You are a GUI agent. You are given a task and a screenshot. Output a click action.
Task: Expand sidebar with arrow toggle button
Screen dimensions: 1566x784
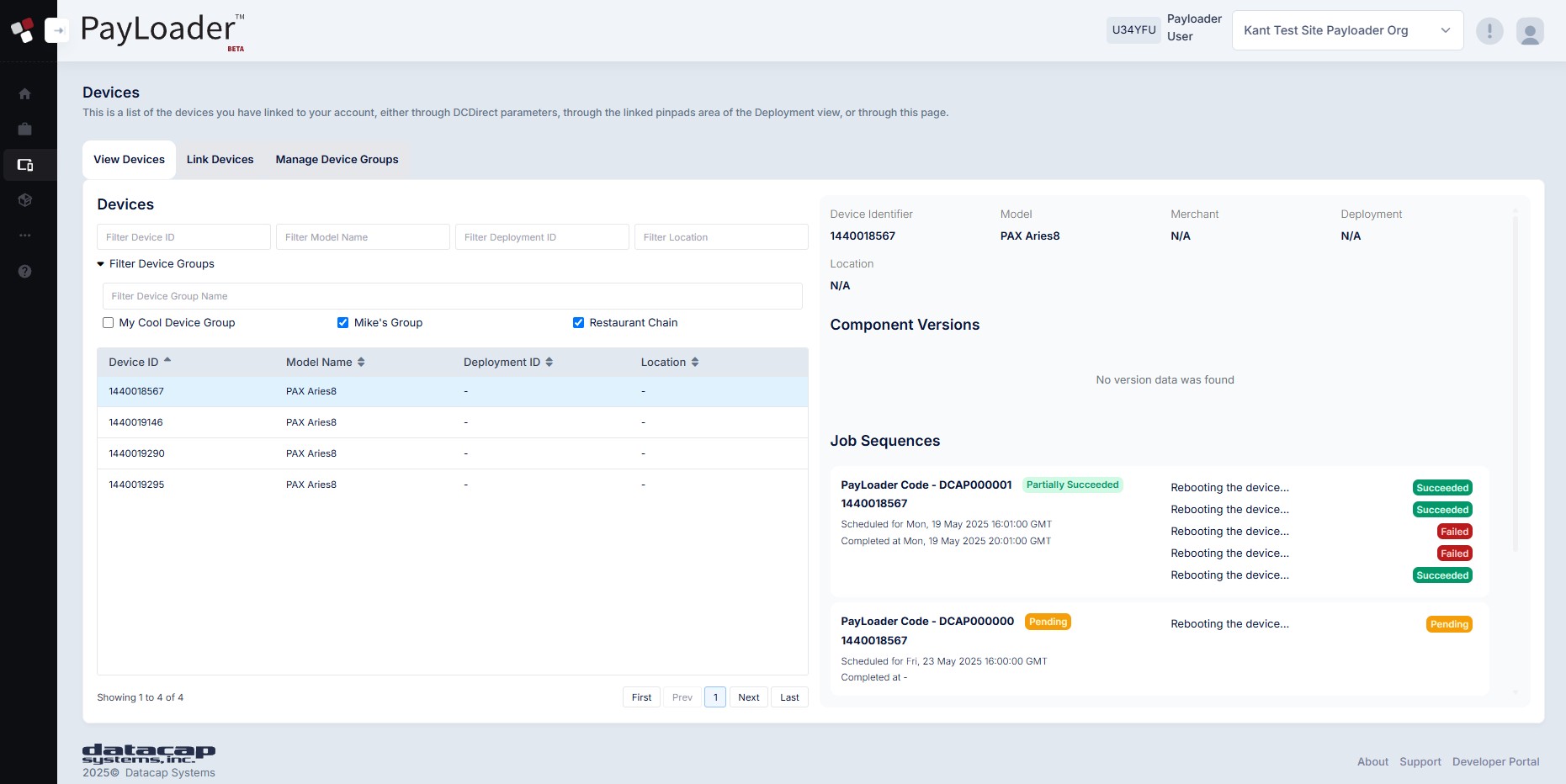(x=57, y=30)
